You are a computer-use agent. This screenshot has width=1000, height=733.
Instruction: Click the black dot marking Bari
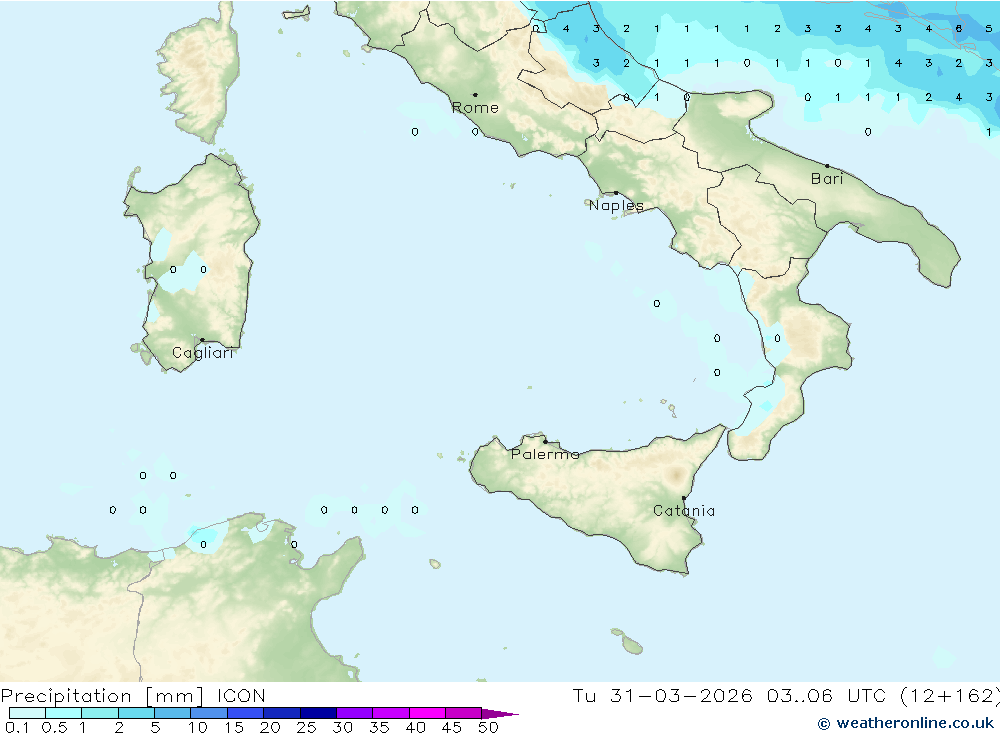tap(827, 166)
